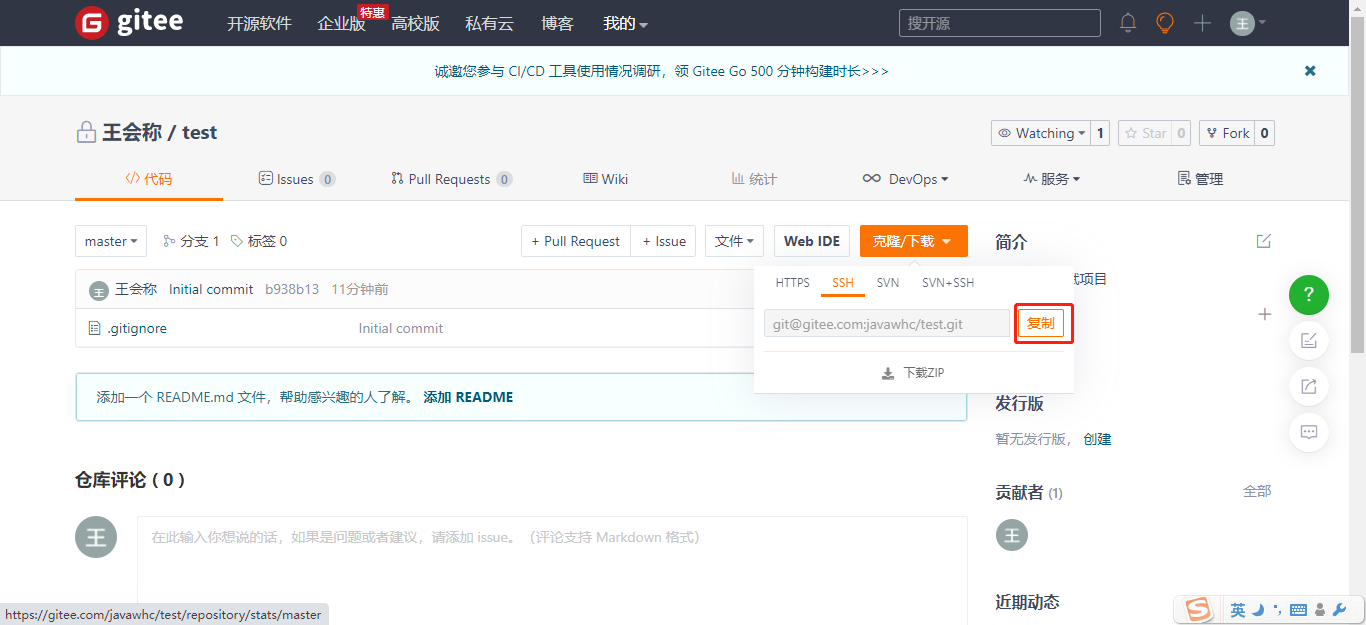Screen dimensions: 1366x625
Task: Click the 创建 release link
Action: point(1097,439)
